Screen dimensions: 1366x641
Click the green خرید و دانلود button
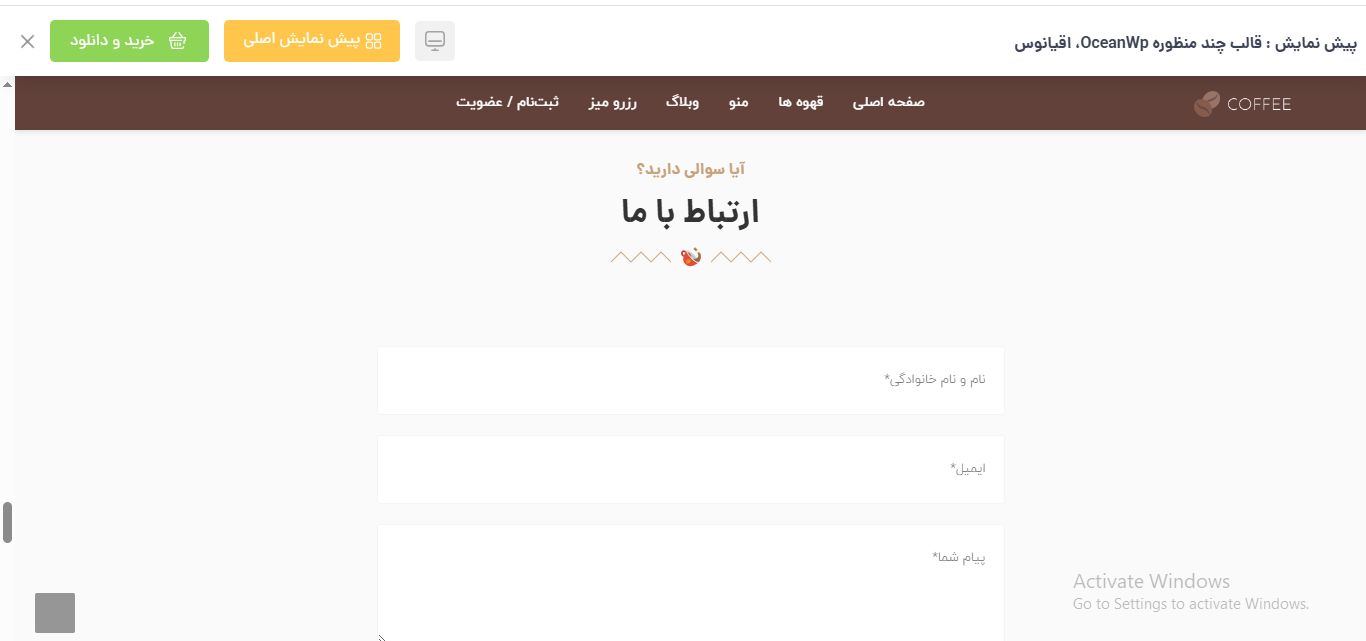pyautogui.click(x=129, y=41)
